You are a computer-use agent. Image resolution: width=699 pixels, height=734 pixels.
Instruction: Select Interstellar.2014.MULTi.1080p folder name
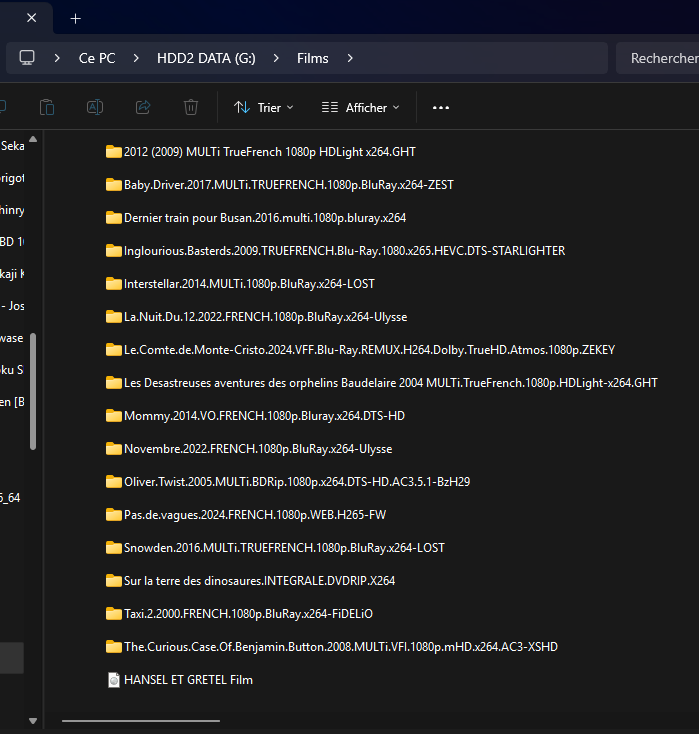tap(249, 284)
